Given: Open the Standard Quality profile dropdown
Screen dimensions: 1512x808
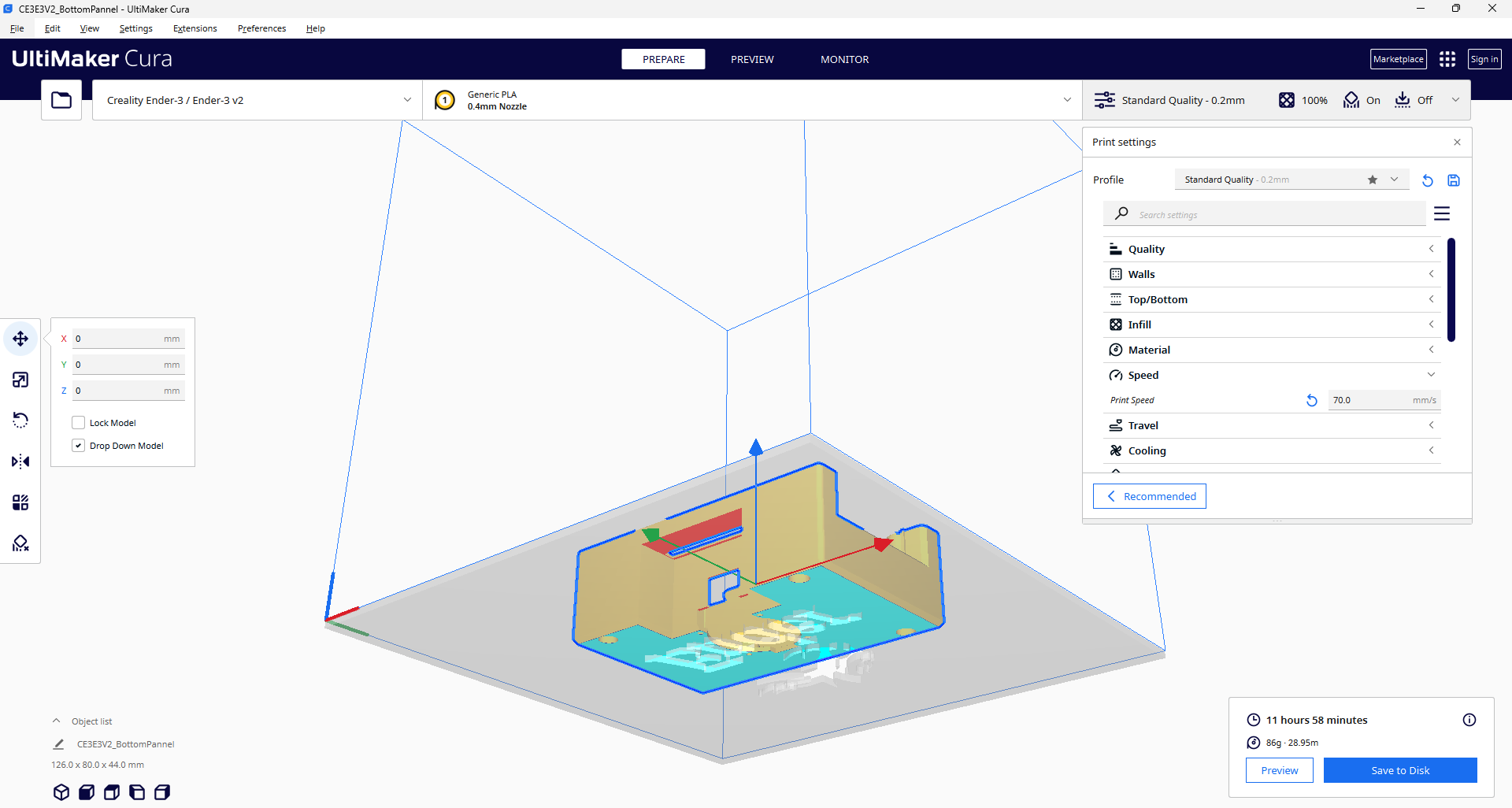Looking at the screenshot, I should 1291,180.
